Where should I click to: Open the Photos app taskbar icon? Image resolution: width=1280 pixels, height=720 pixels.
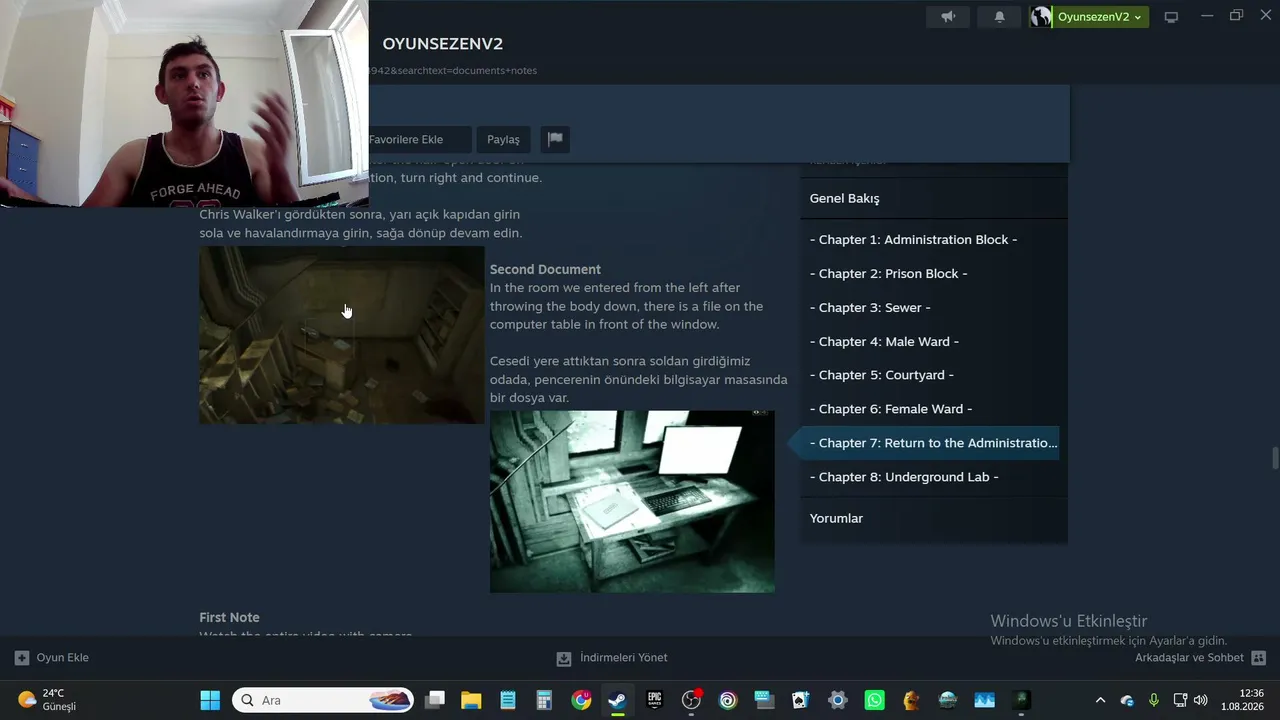click(984, 700)
